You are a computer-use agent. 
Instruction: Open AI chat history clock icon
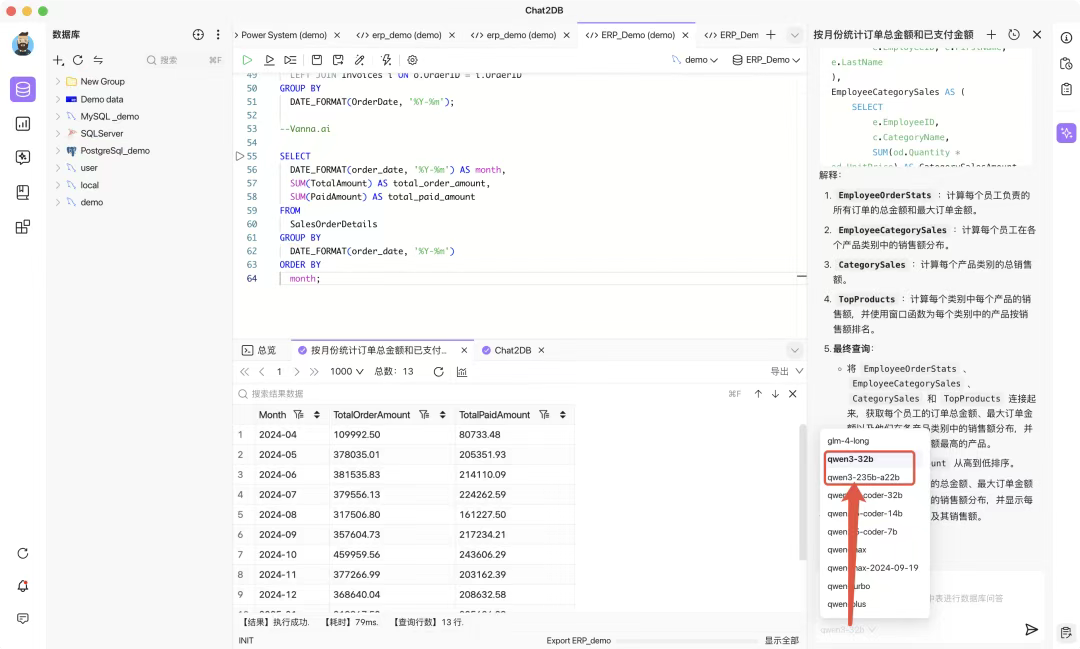1014,34
